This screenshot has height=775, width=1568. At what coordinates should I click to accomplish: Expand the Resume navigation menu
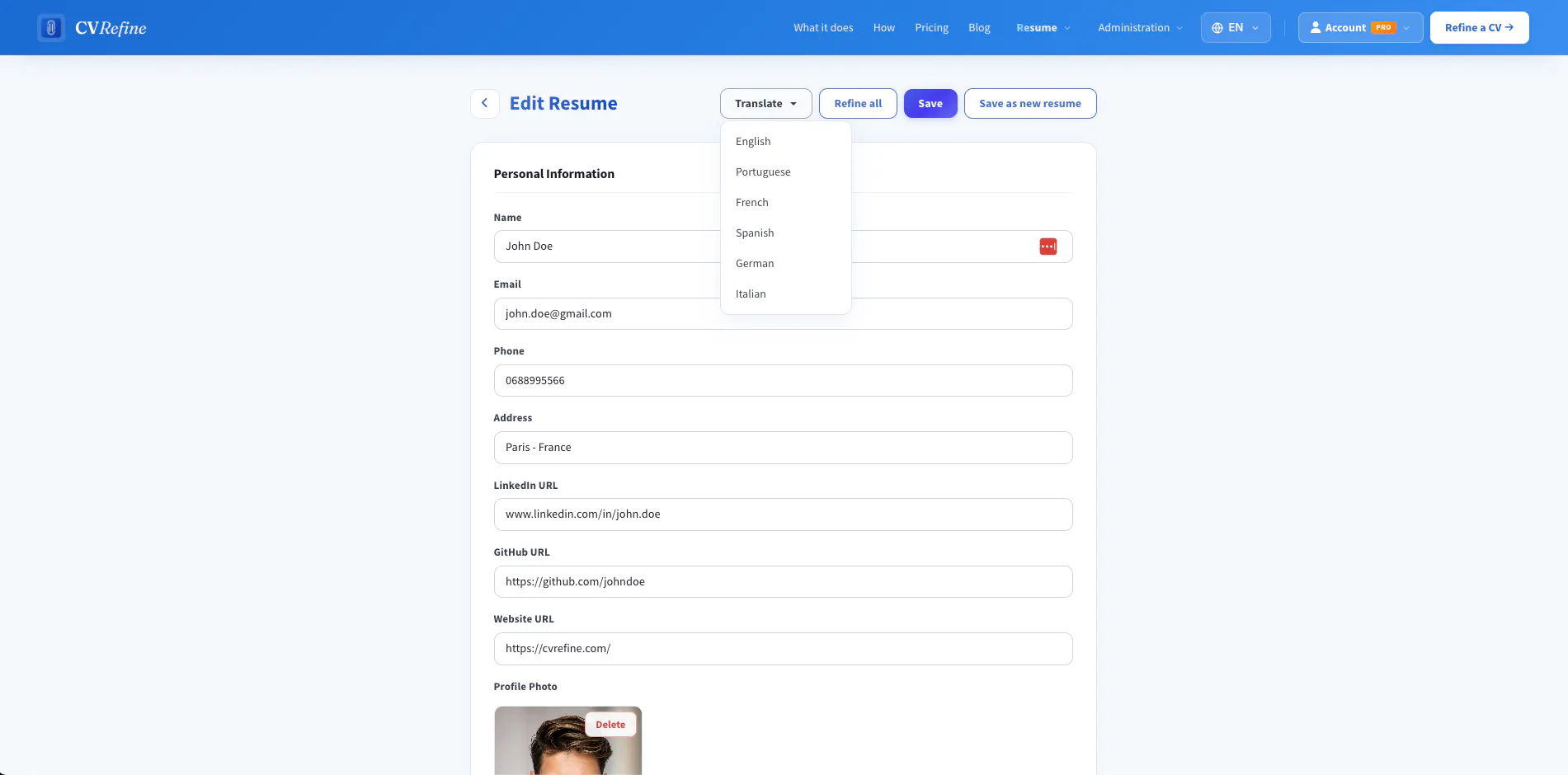[1043, 28]
